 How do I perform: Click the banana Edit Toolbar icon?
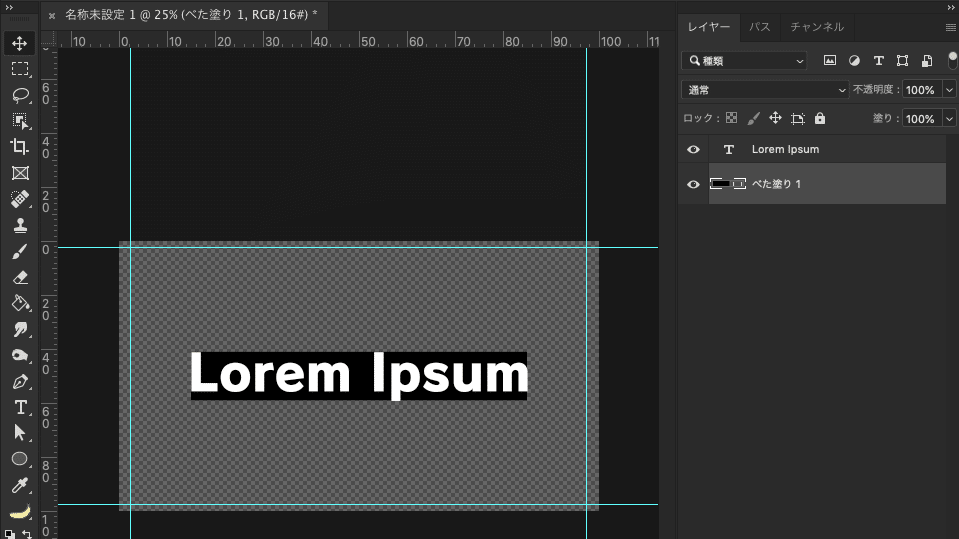pyautogui.click(x=20, y=511)
